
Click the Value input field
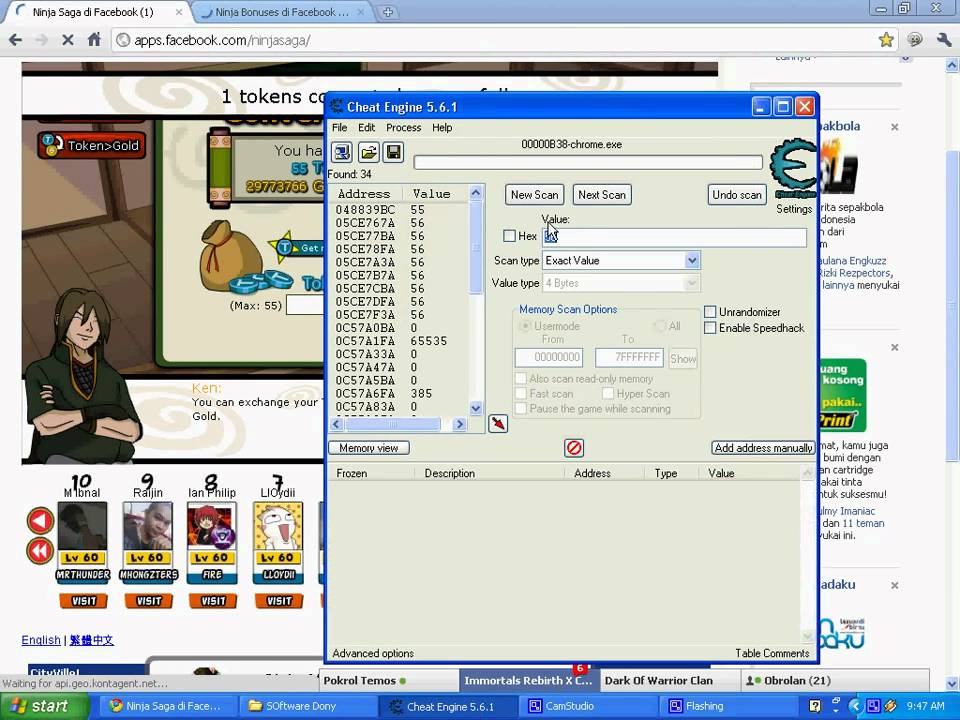point(674,236)
